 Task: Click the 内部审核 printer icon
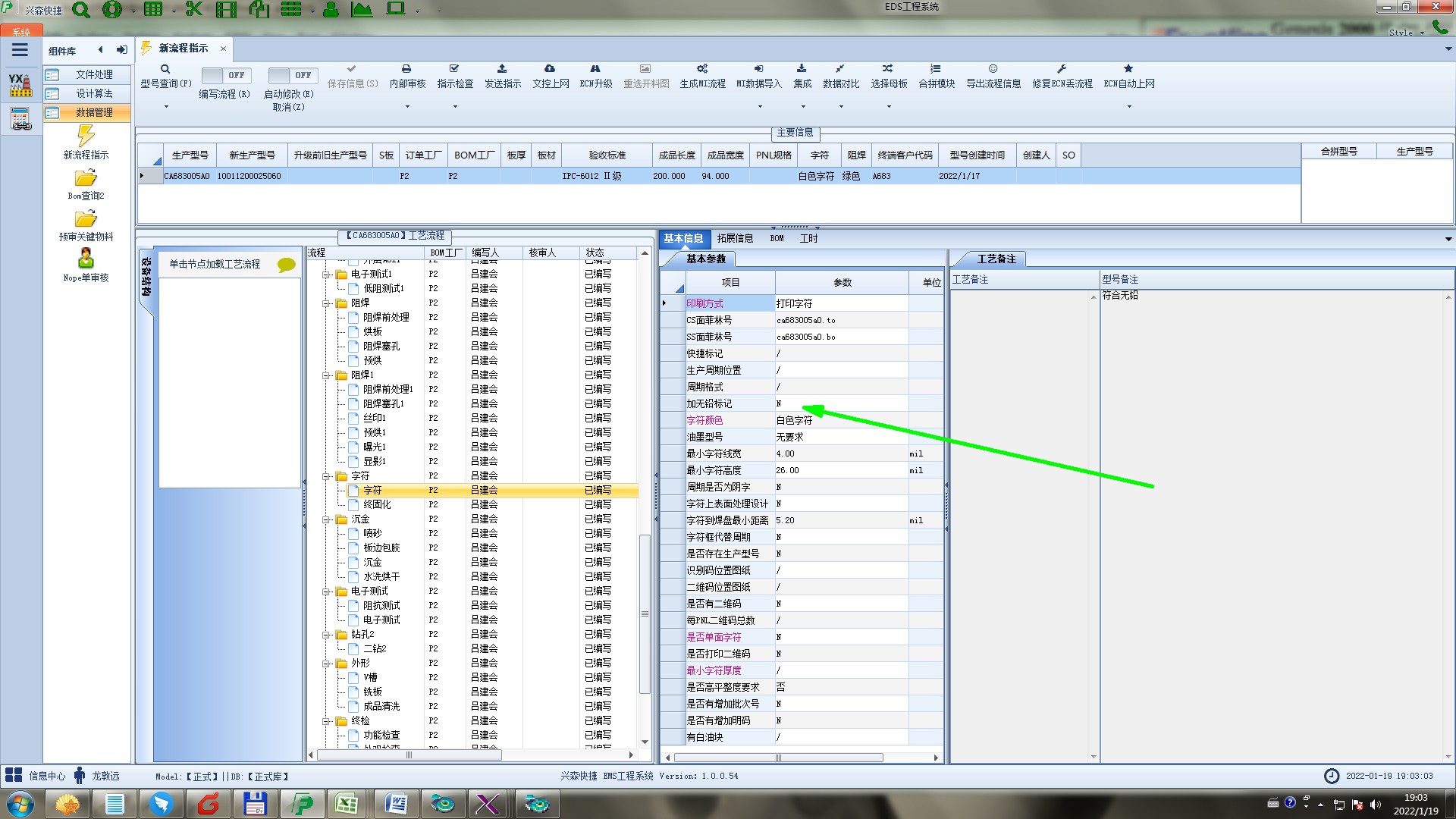coord(406,69)
